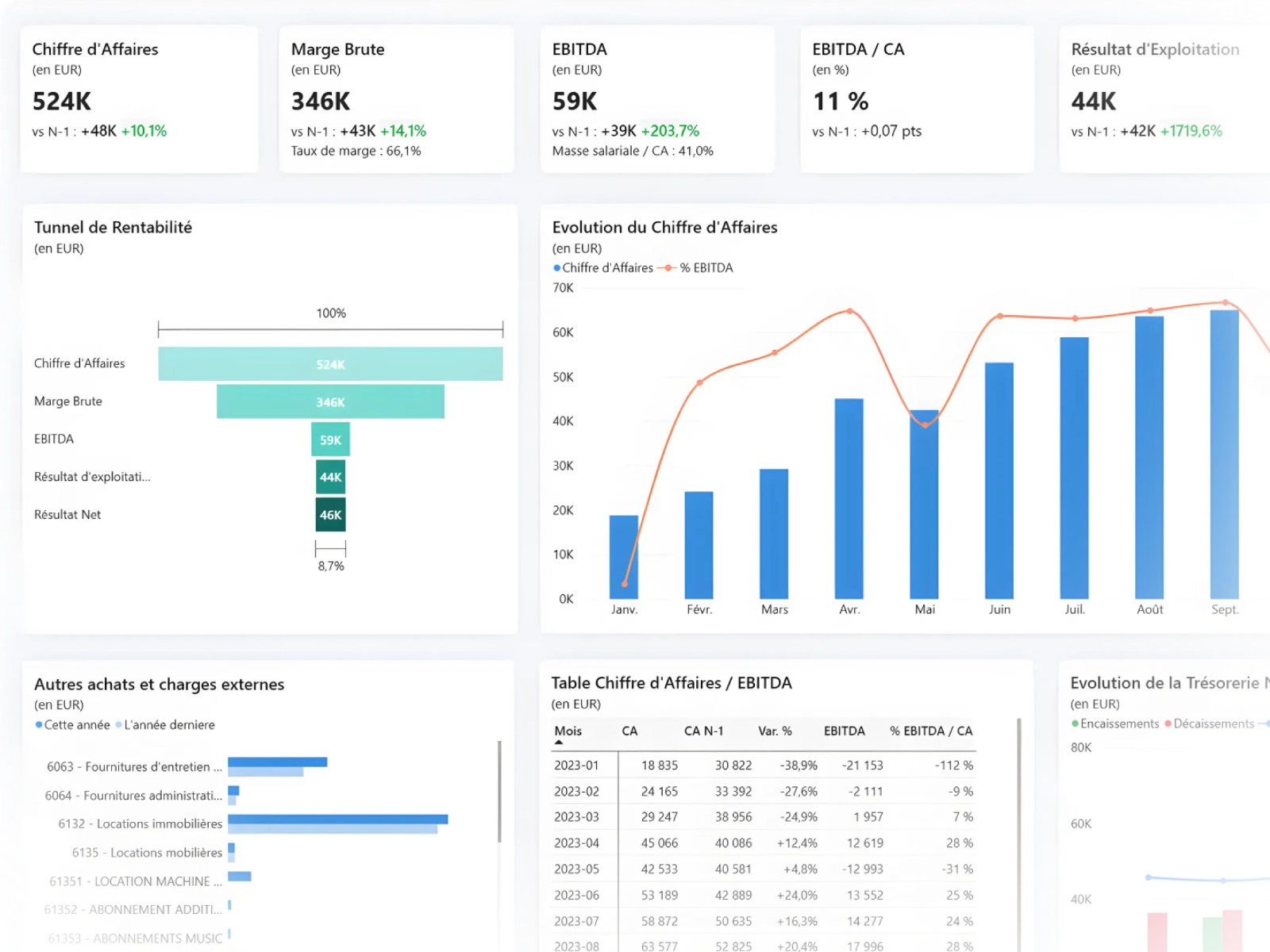Image resolution: width=1270 pixels, height=952 pixels.
Task: Click the dark blue bar for 6132 Locations immobilières
Action: (x=338, y=820)
